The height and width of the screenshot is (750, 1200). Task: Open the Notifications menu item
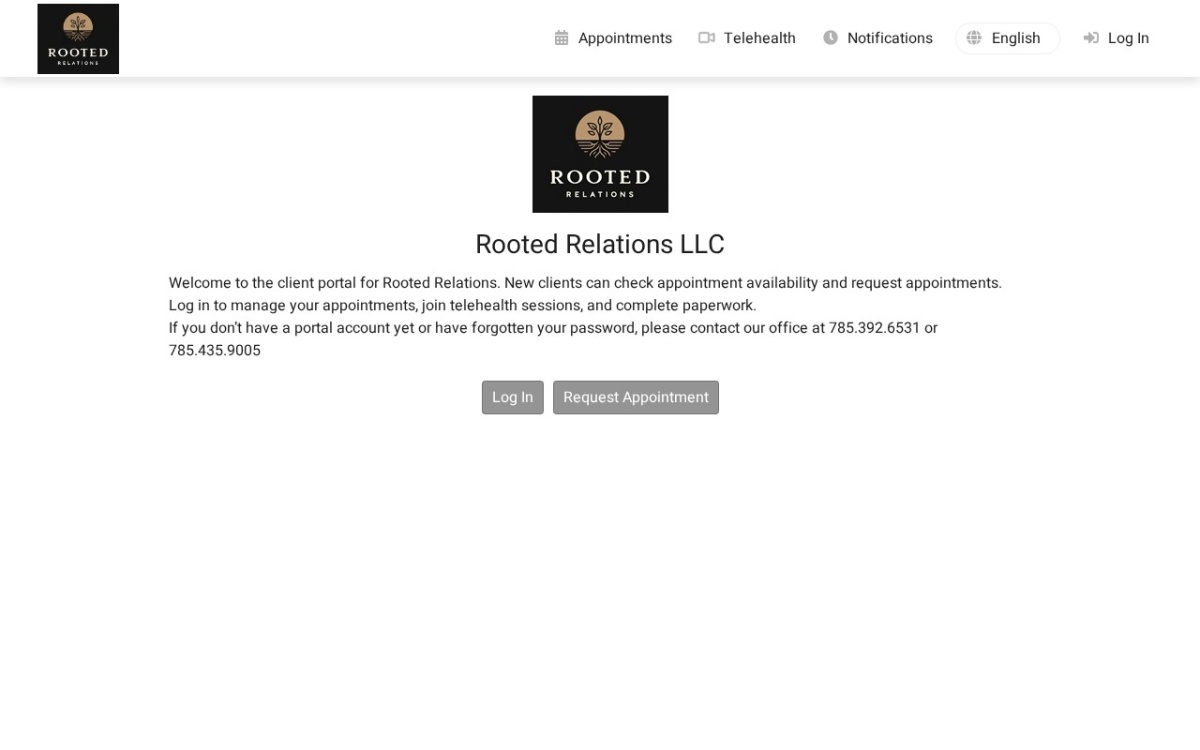coord(878,38)
